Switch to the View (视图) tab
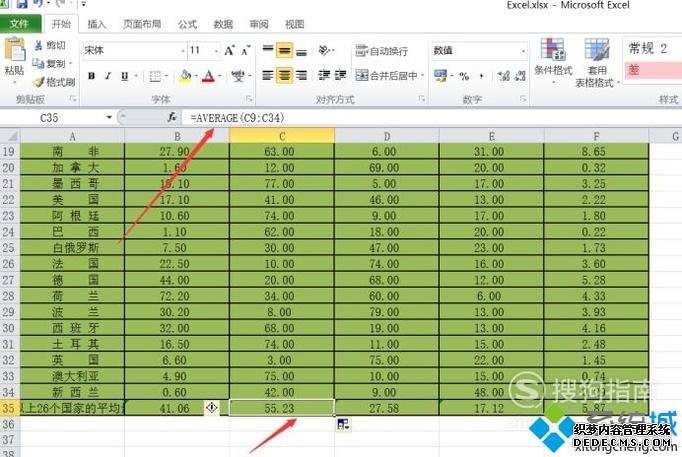Viewport: 682px width, 457px height. (294, 24)
